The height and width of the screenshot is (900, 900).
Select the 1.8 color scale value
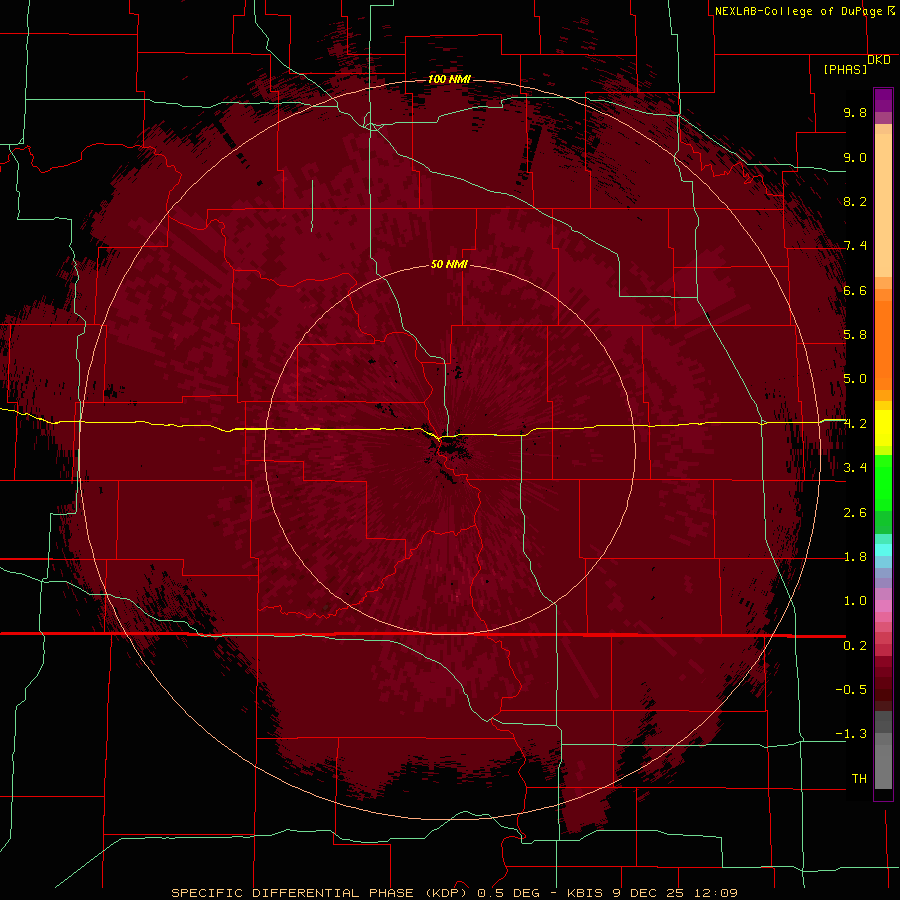[855, 557]
